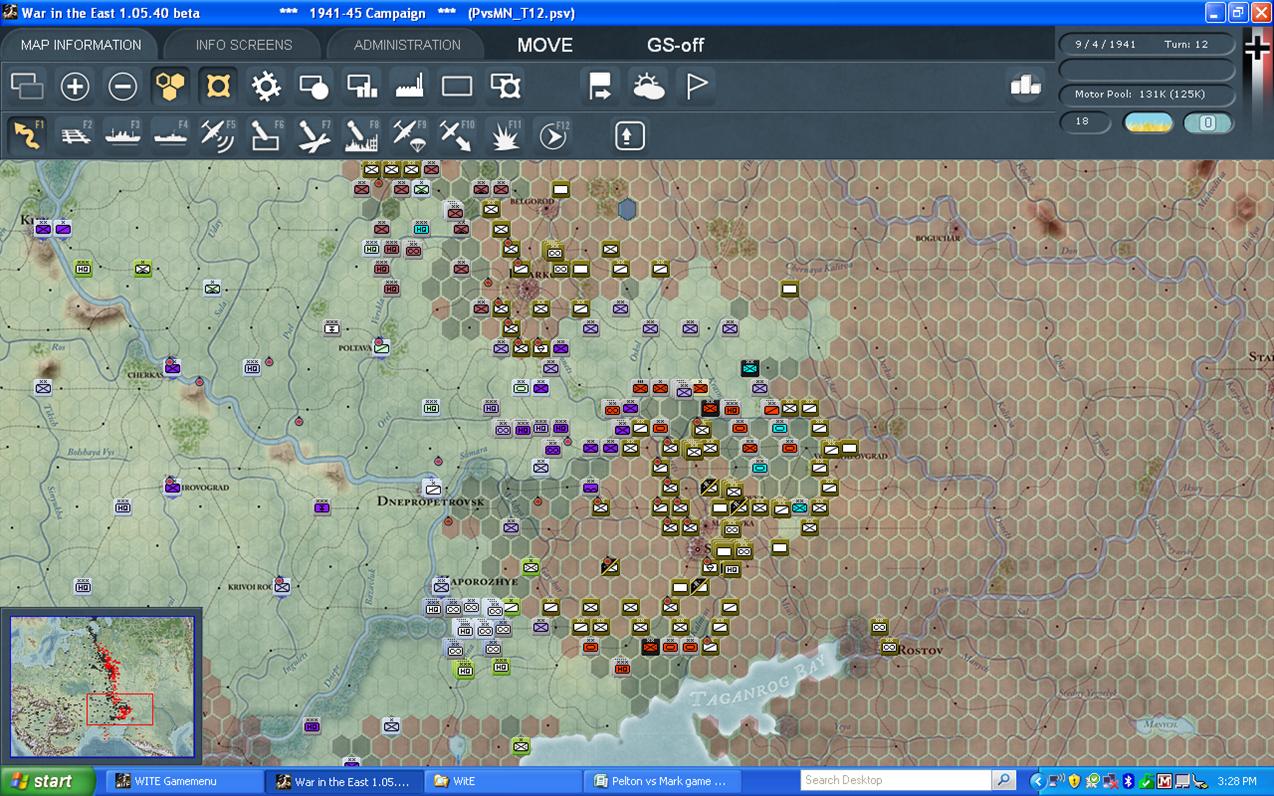Select F8 bomb city mode
The image size is (1274, 796).
(362, 135)
